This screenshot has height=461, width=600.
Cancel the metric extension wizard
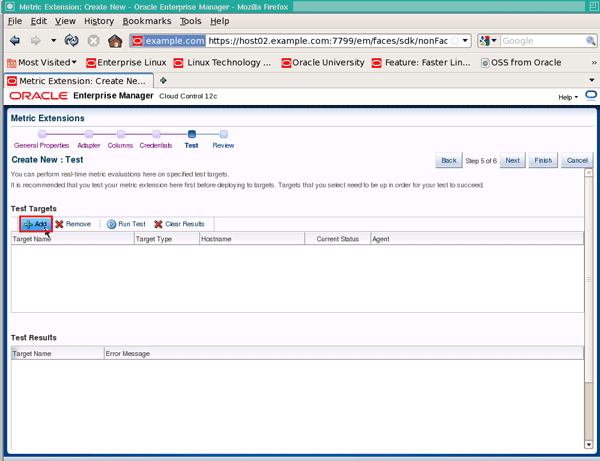(577, 160)
